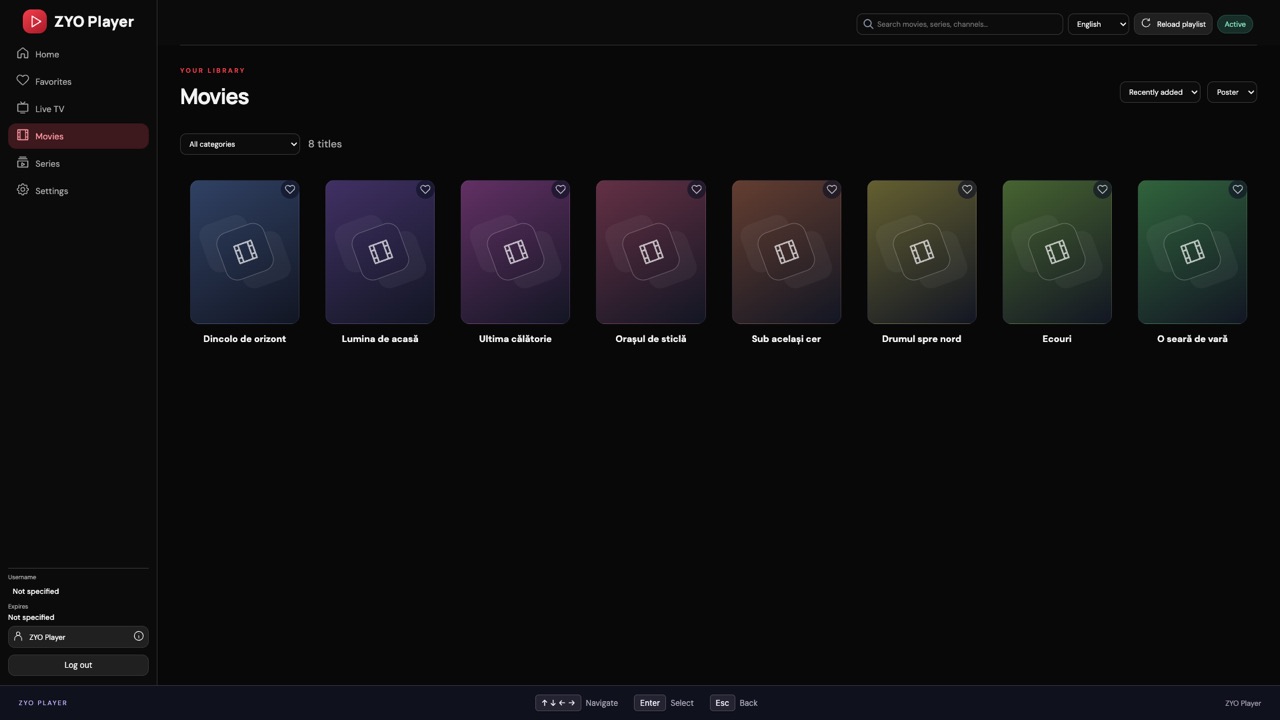Click the heart on O seară de vară
The image size is (1280, 720).
coord(1238,189)
